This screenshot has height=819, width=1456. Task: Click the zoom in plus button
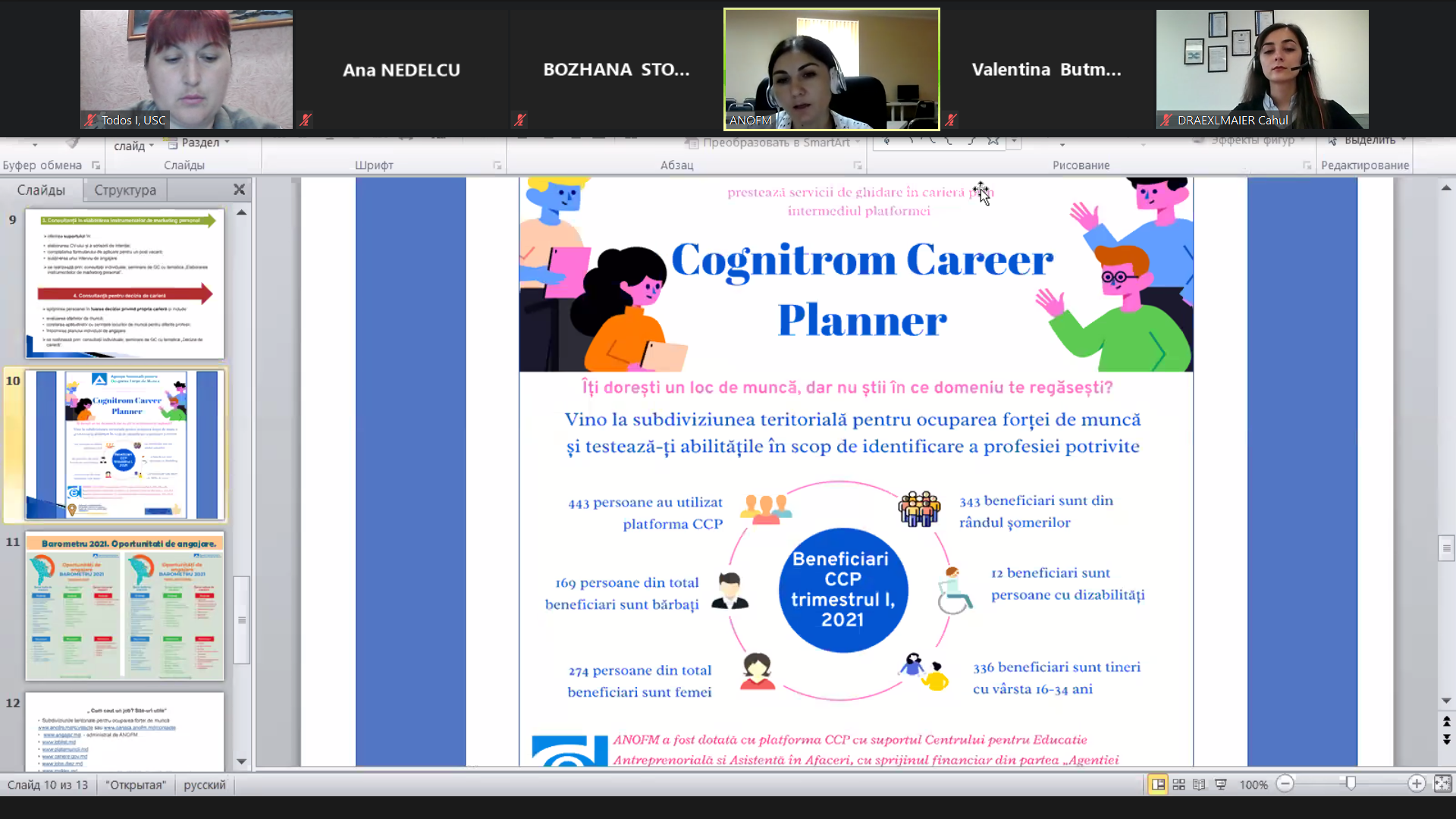1417,784
